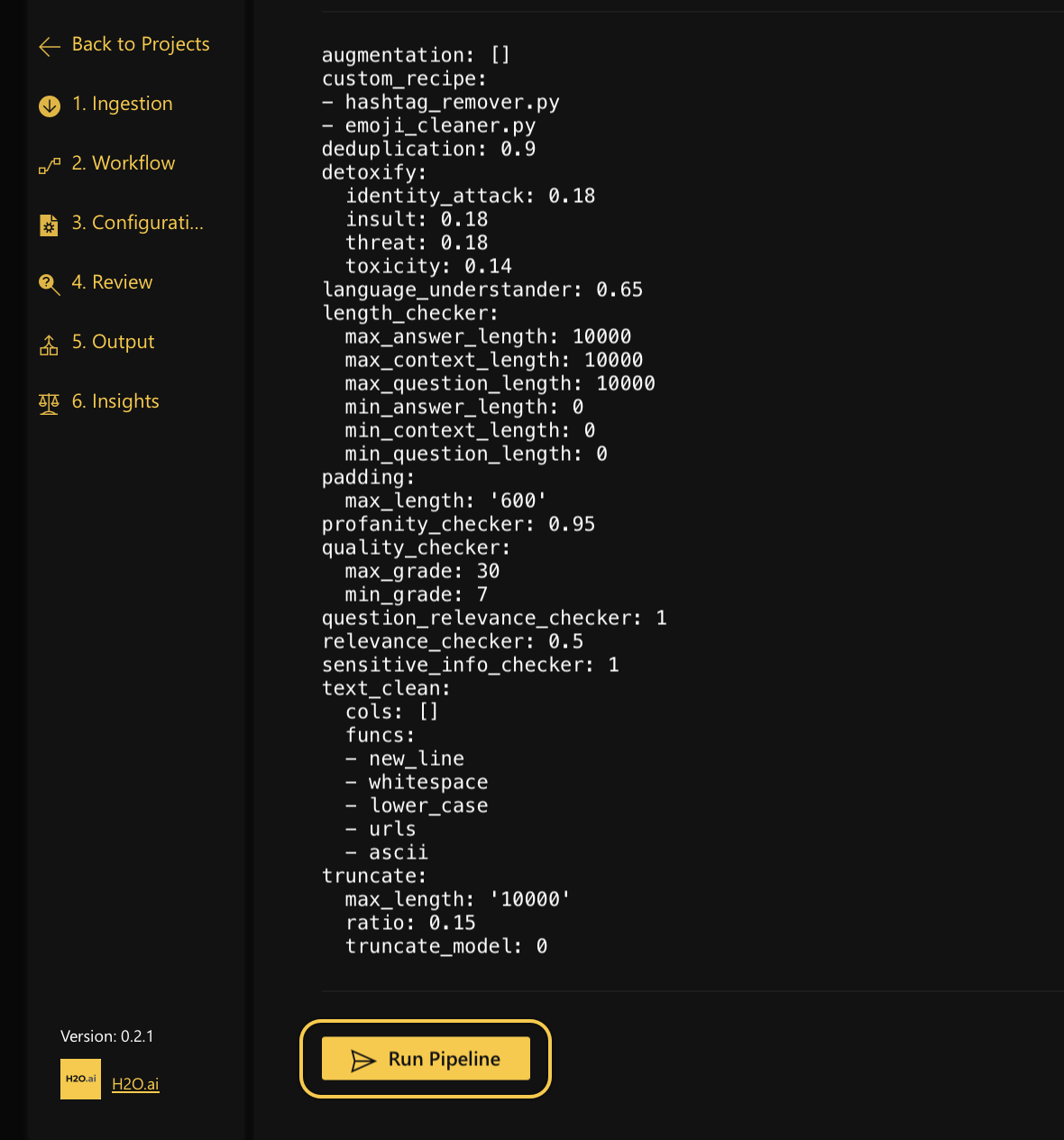Click the Review magnifier icon
Viewport: 1064px width, 1140px height.
[x=50, y=284]
